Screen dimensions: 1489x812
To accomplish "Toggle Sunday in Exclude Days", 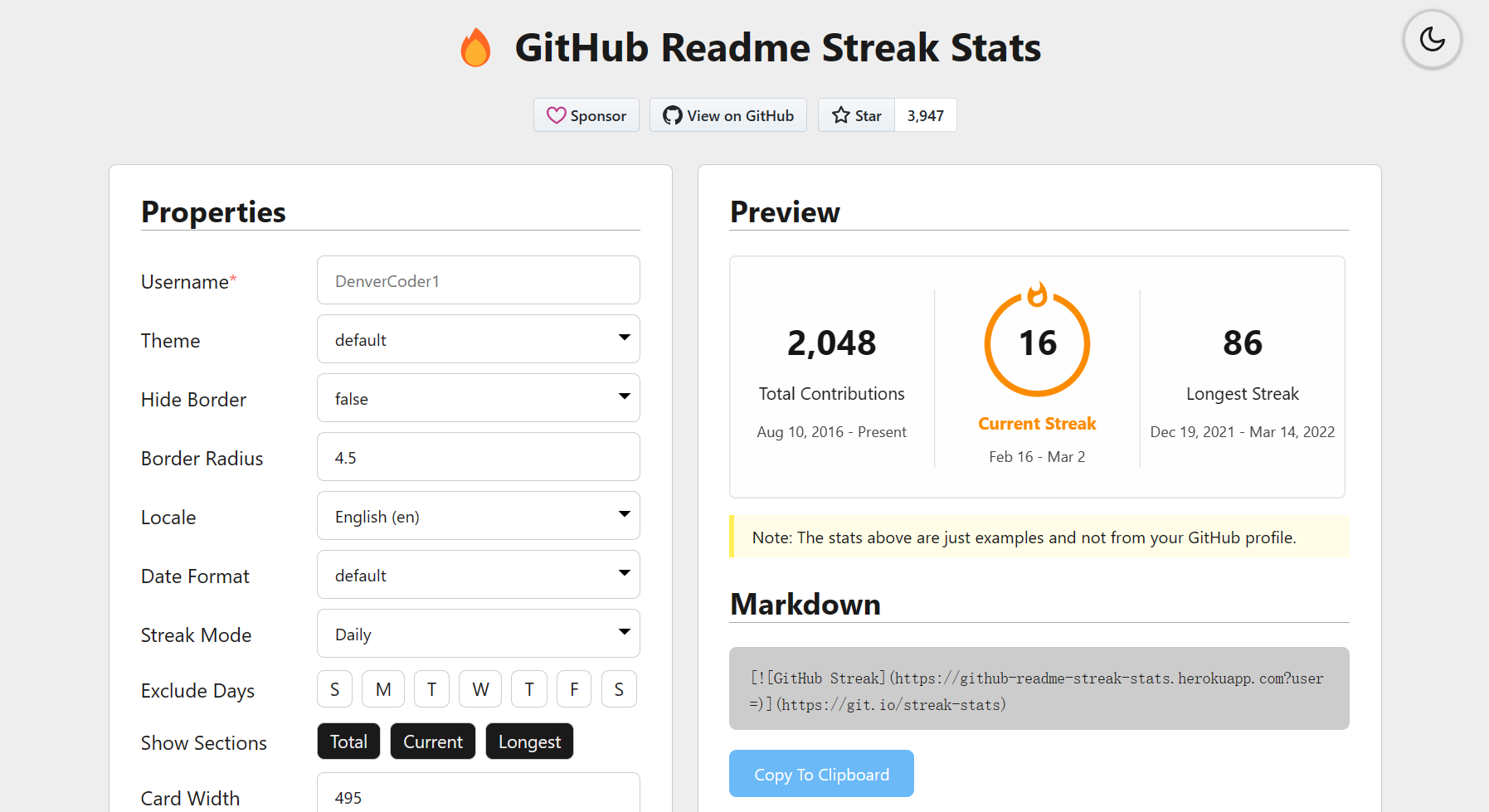I will (335, 689).
